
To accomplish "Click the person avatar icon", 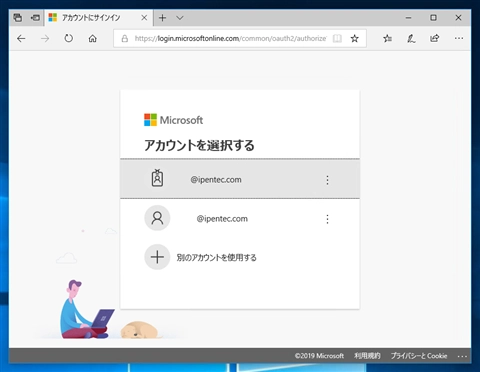I will point(157,218).
